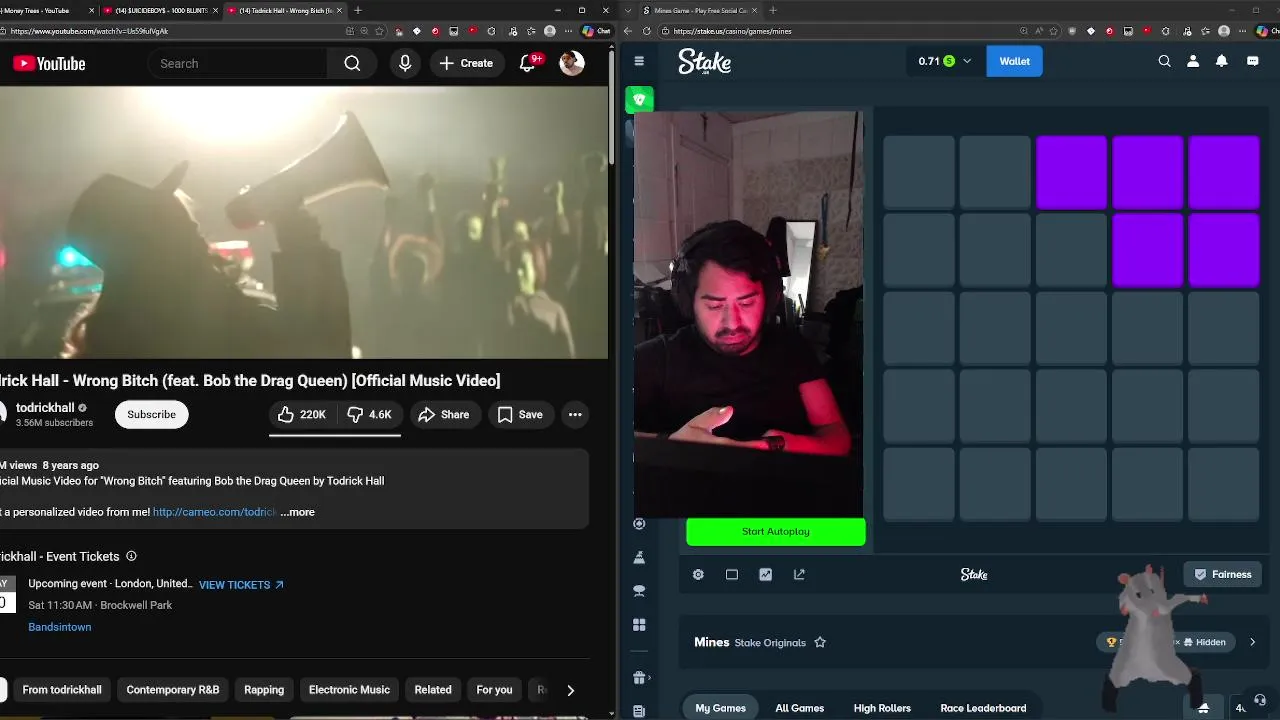Show more YouTube filter chips arrow
Viewport: 1280px width, 720px height.
[570, 690]
